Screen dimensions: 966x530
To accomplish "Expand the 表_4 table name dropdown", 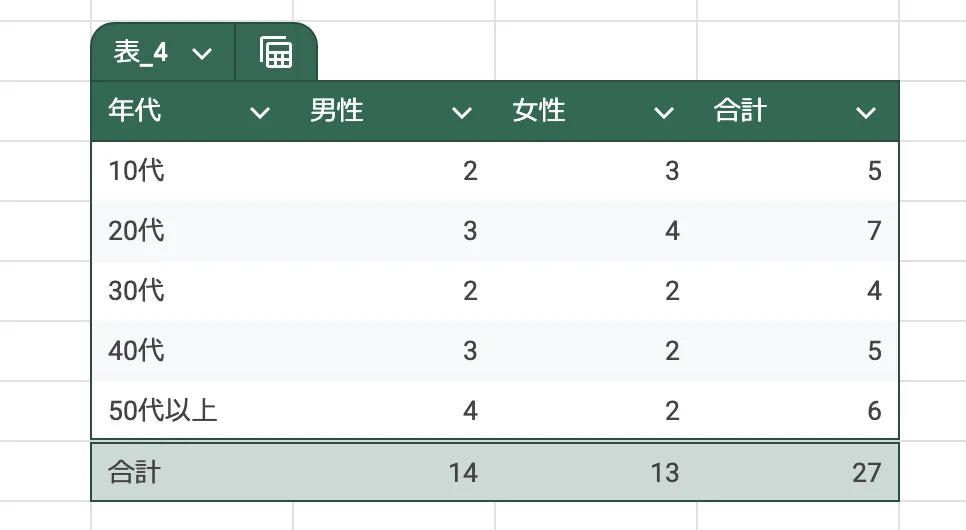I will [x=202, y=54].
